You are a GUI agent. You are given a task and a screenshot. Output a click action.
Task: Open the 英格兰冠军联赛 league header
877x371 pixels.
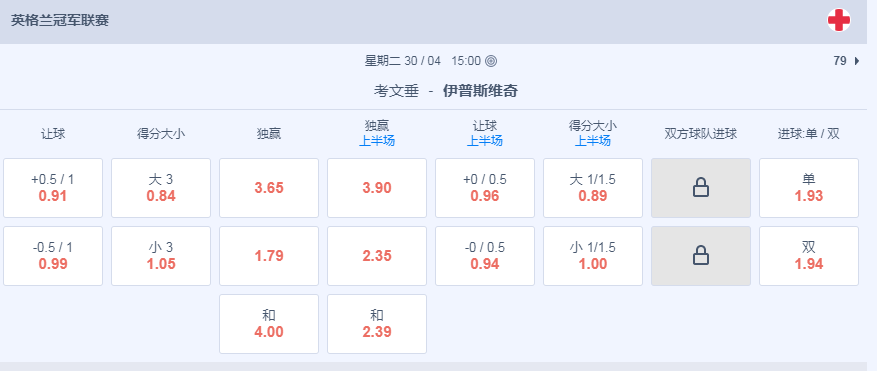click(60, 21)
